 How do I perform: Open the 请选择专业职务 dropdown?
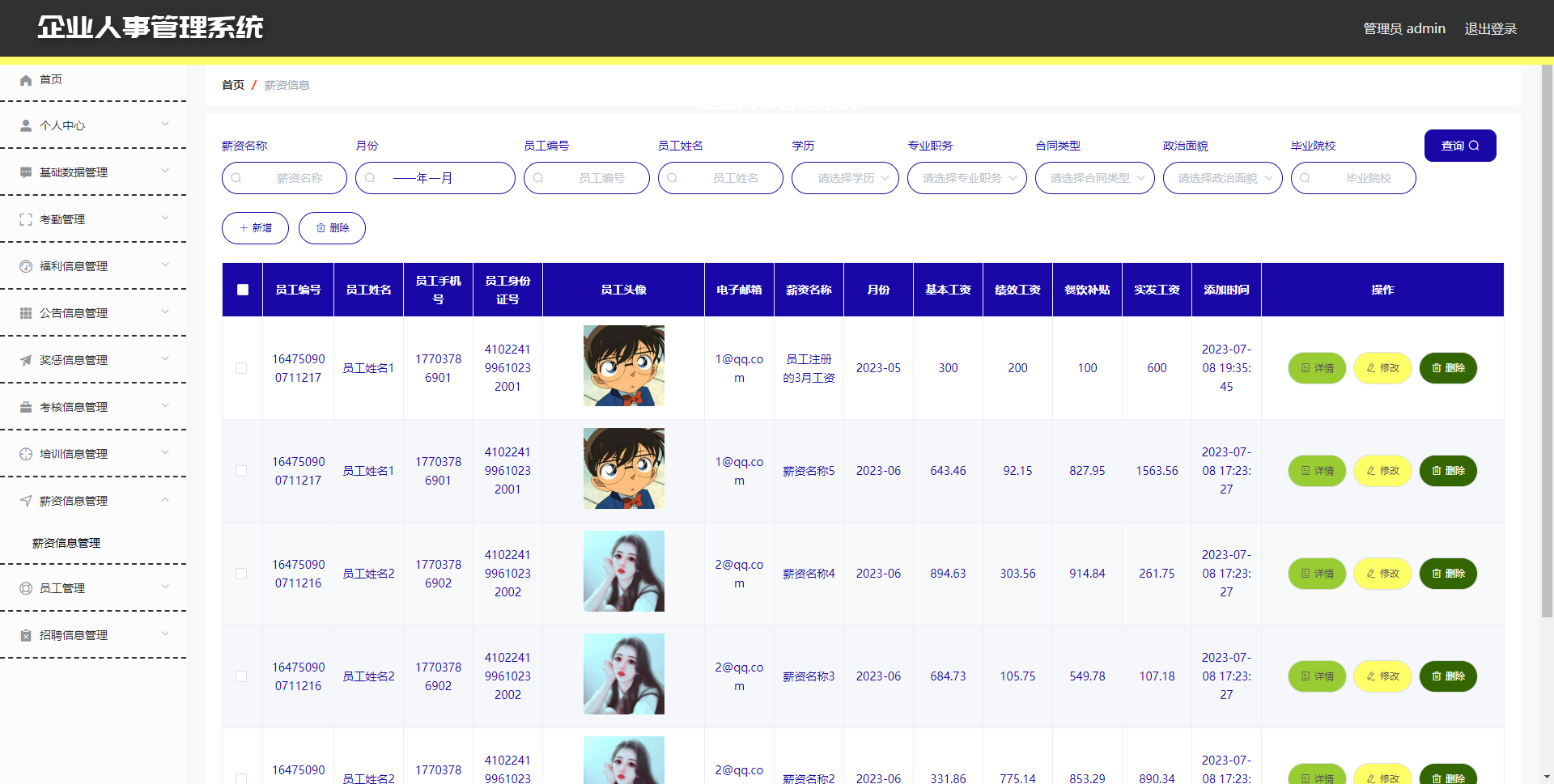tap(967, 178)
